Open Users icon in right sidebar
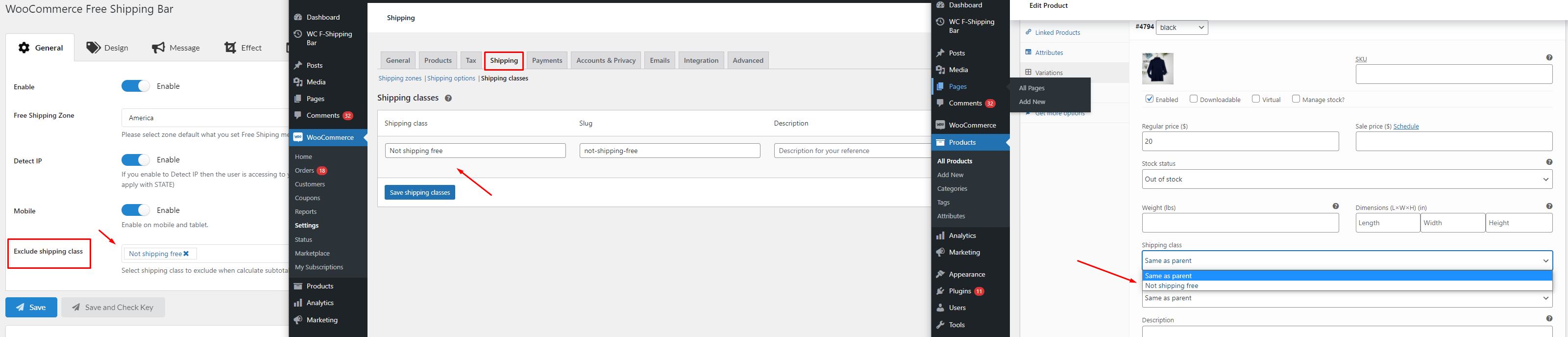Screen dimensions: 1568x337 940,308
